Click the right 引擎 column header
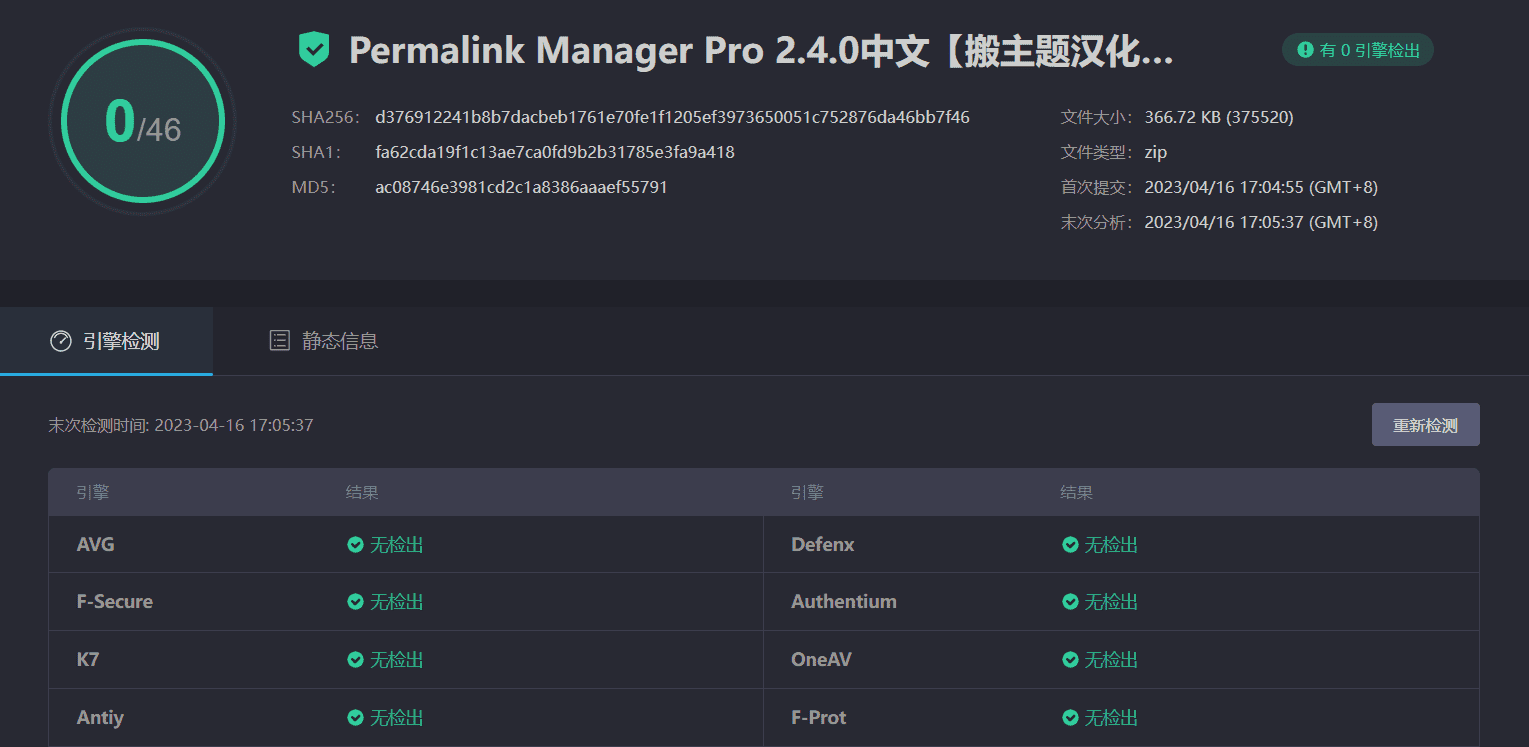This screenshot has width=1529, height=747. pos(807,493)
